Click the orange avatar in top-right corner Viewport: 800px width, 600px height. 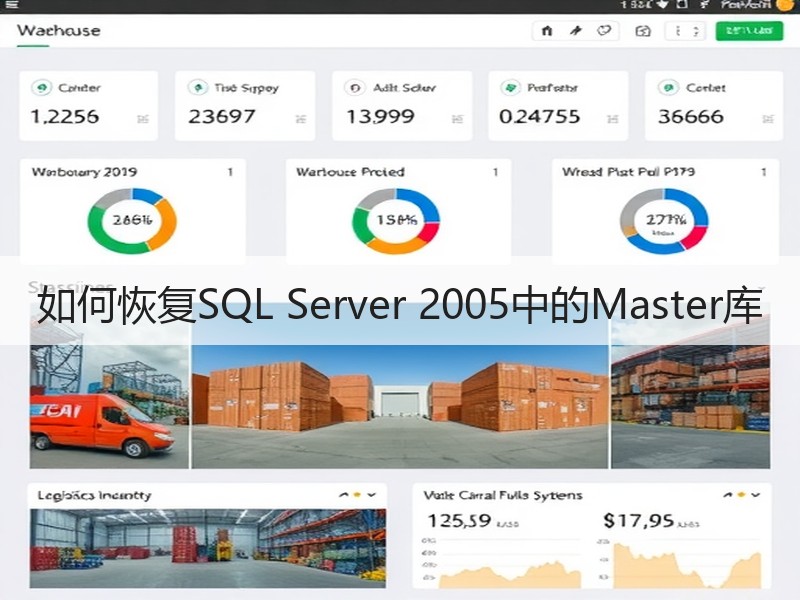pos(784,5)
